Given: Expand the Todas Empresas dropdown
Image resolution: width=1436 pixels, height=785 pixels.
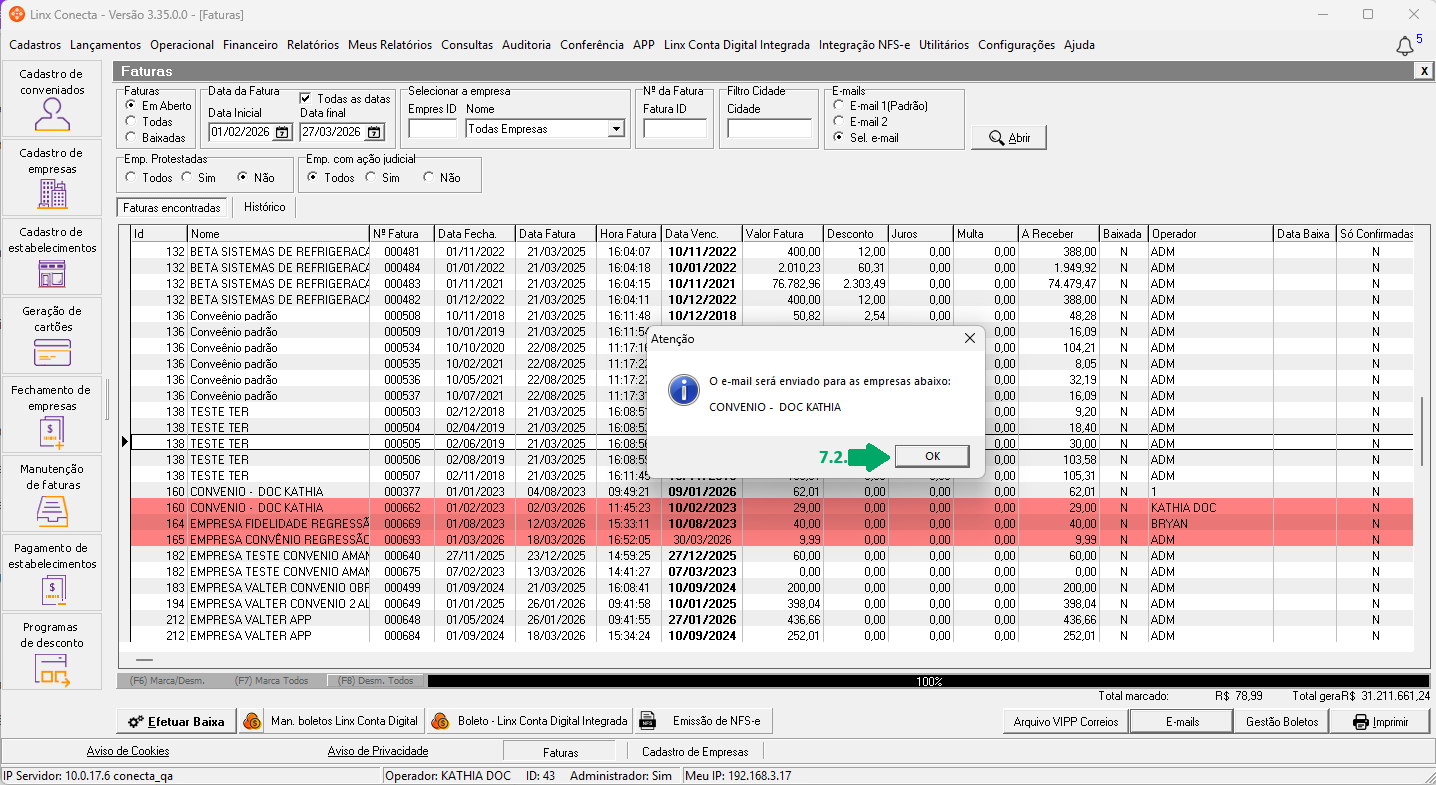Looking at the screenshot, I should tap(616, 129).
